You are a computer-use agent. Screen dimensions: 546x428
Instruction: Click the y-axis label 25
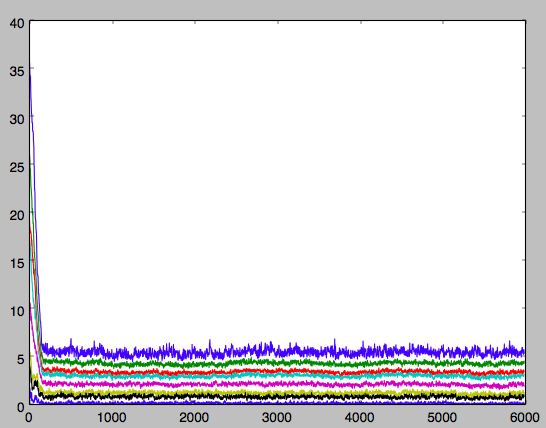[17, 168]
